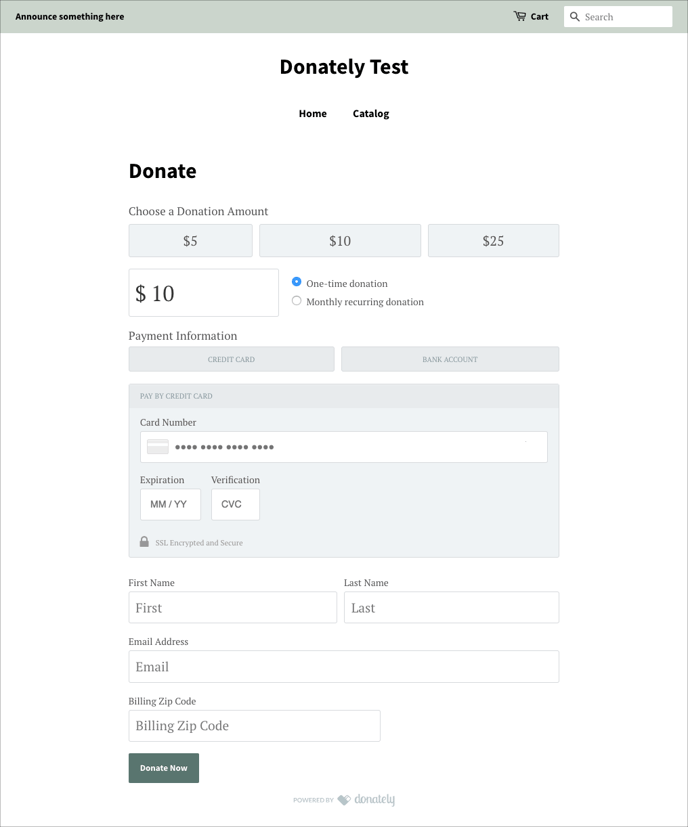This screenshot has height=827, width=688.
Task: Choose the $5 donation amount
Action: [190, 241]
